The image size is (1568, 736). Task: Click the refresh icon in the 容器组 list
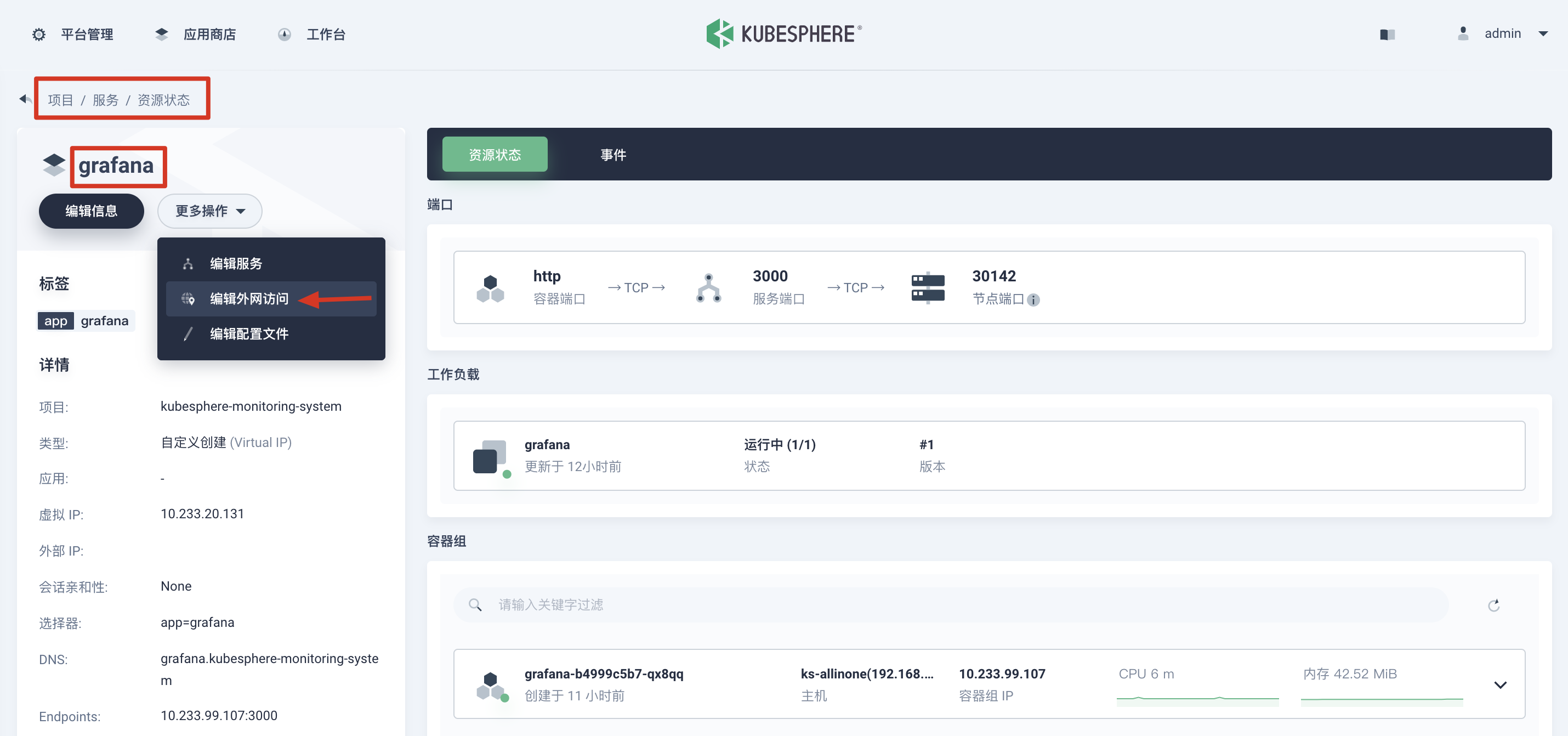(1495, 605)
